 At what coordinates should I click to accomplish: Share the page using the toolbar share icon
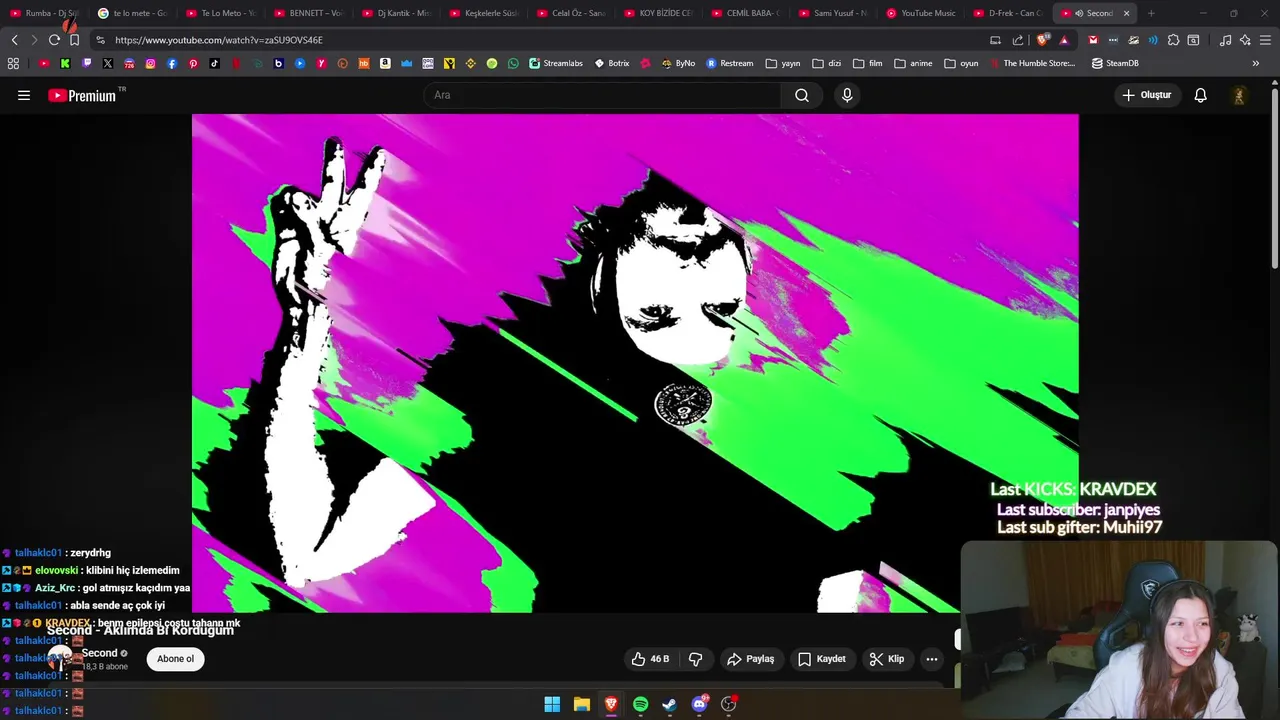pos(1018,40)
